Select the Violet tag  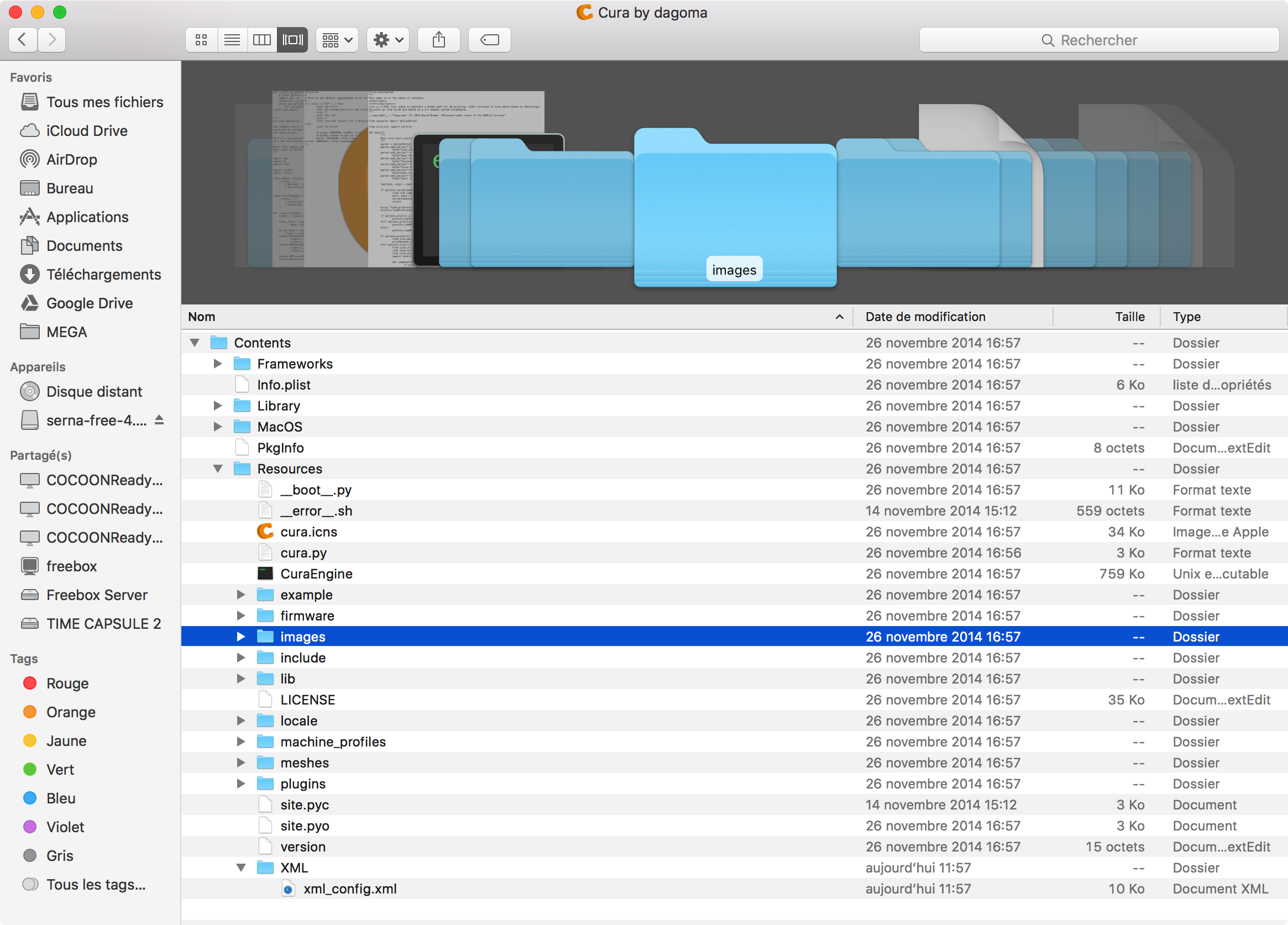tap(54, 827)
